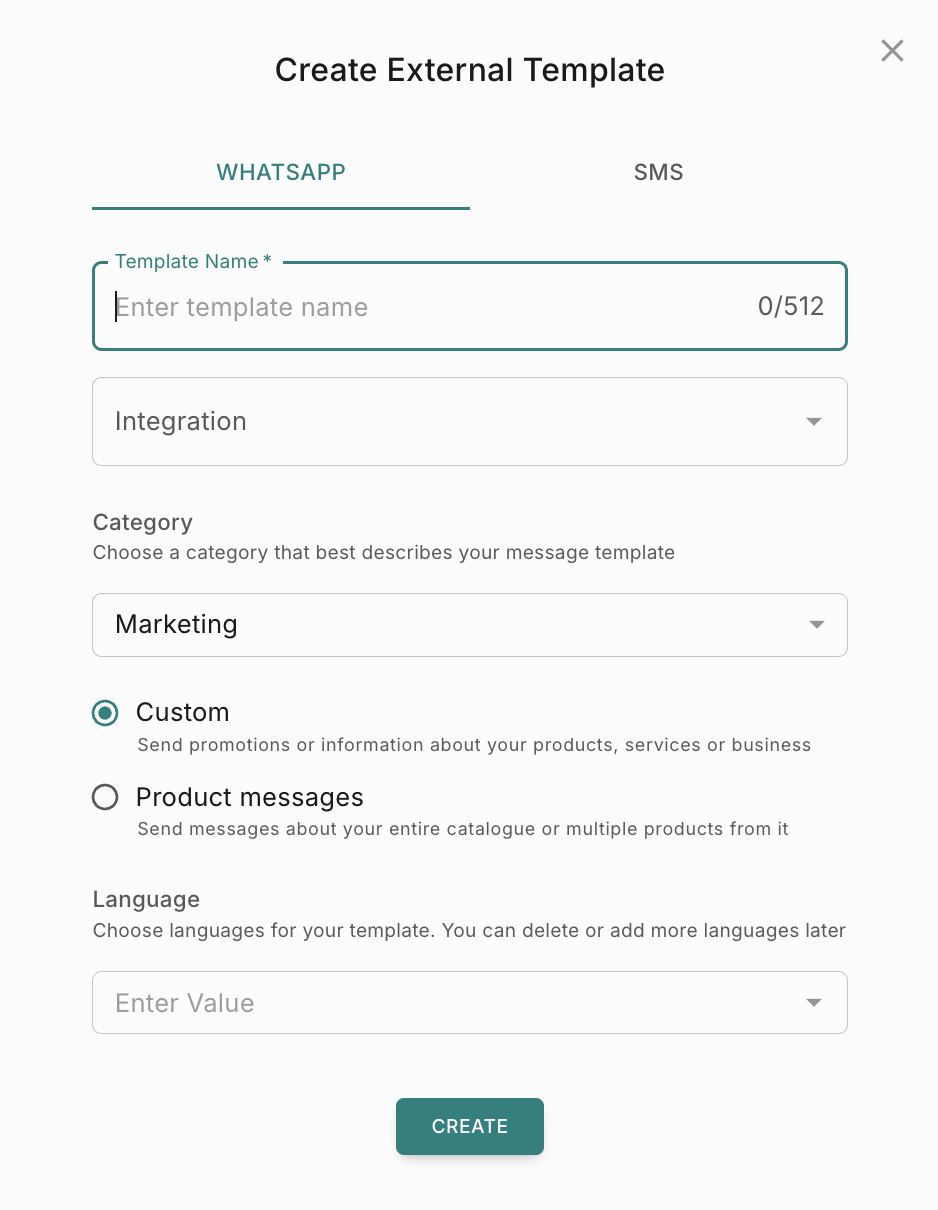Click the Integration dropdown arrow icon
The width and height of the screenshot is (938, 1210).
(814, 422)
